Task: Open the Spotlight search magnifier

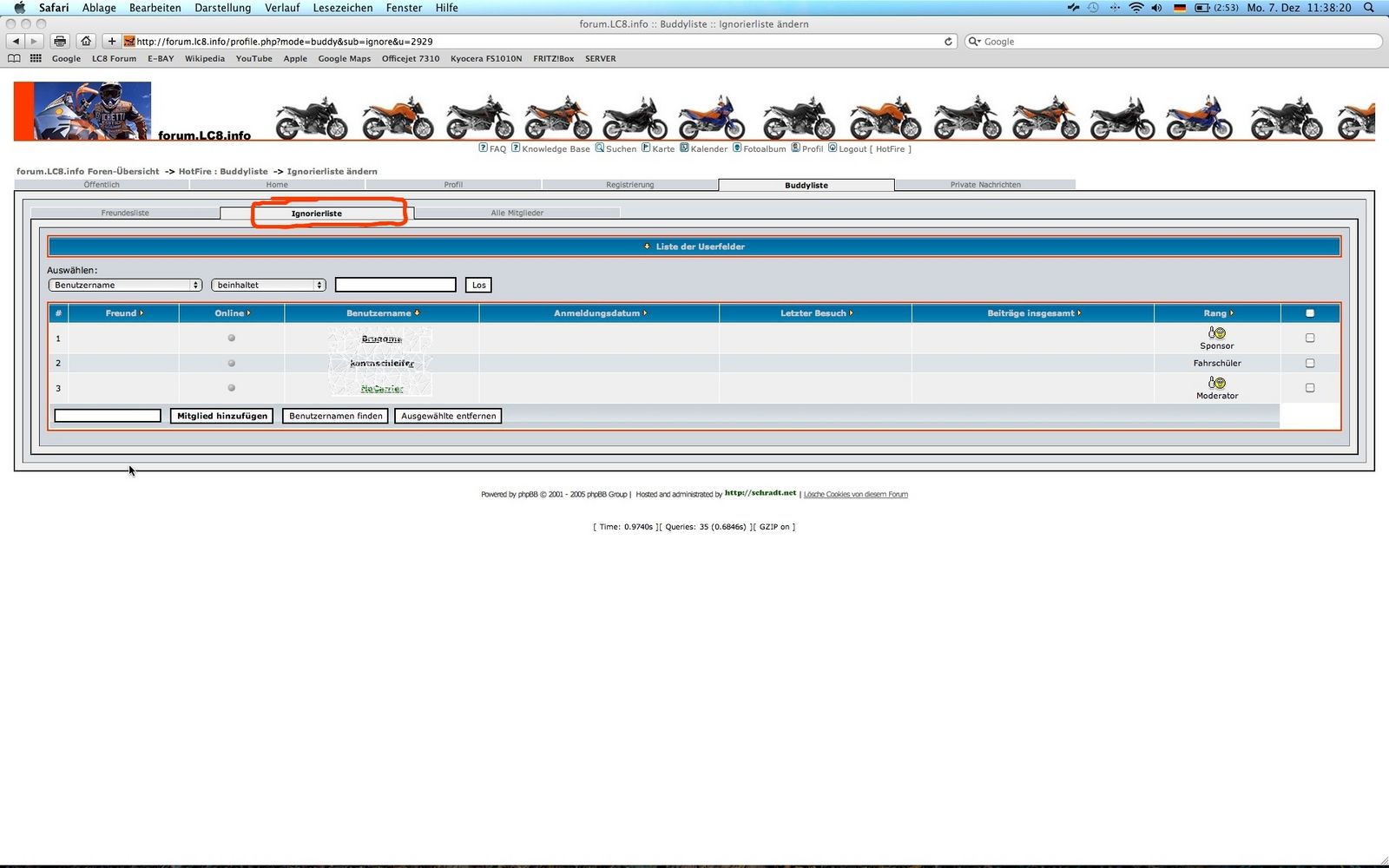Action: point(1369,8)
